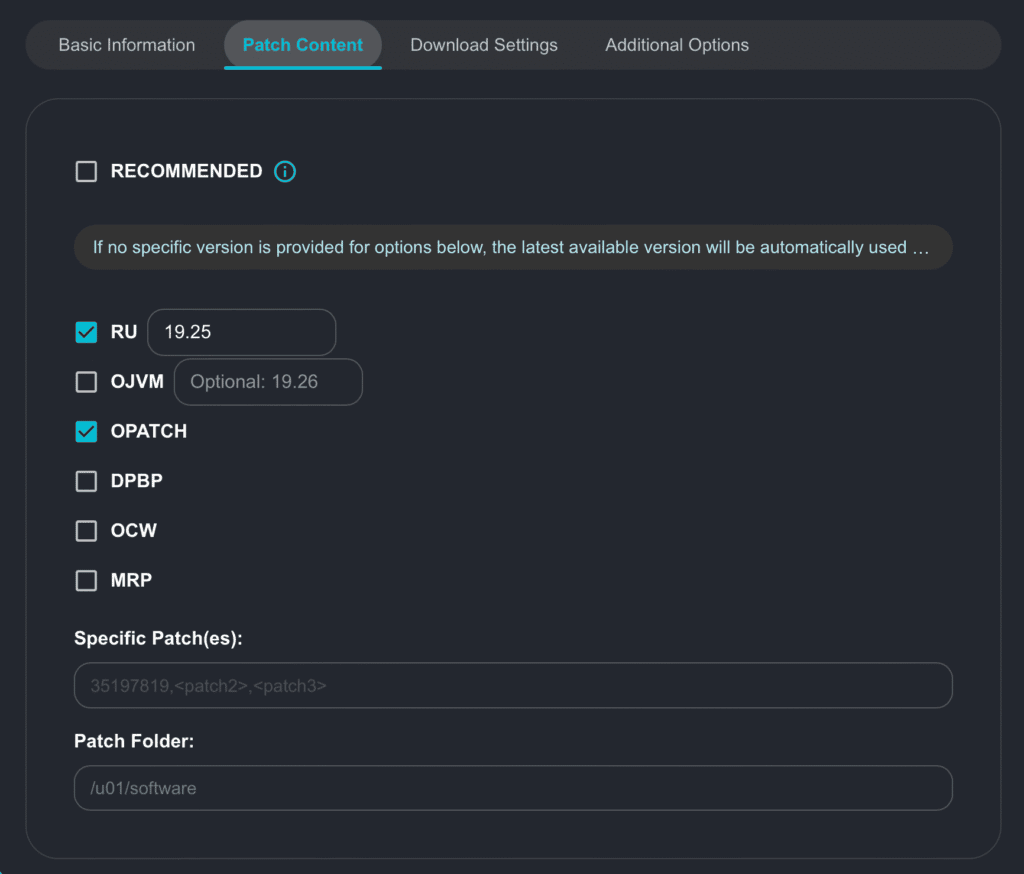Uncheck the RU checkbox

click(x=87, y=332)
